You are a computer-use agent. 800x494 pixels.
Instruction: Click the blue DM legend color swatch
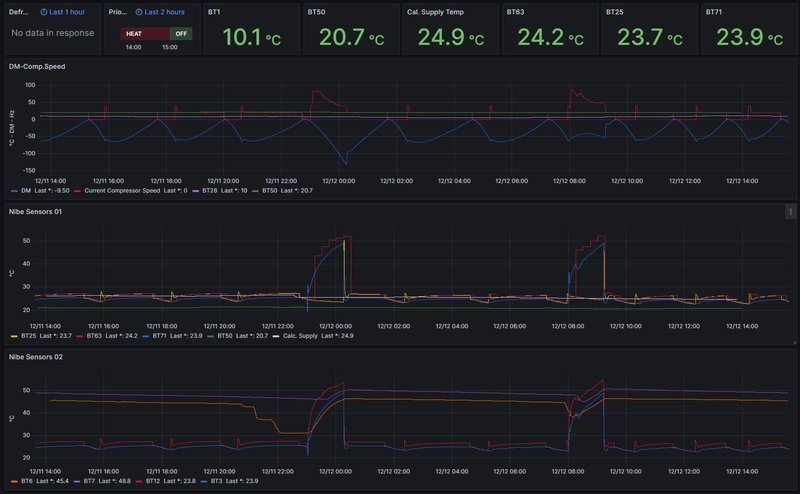[14, 191]
